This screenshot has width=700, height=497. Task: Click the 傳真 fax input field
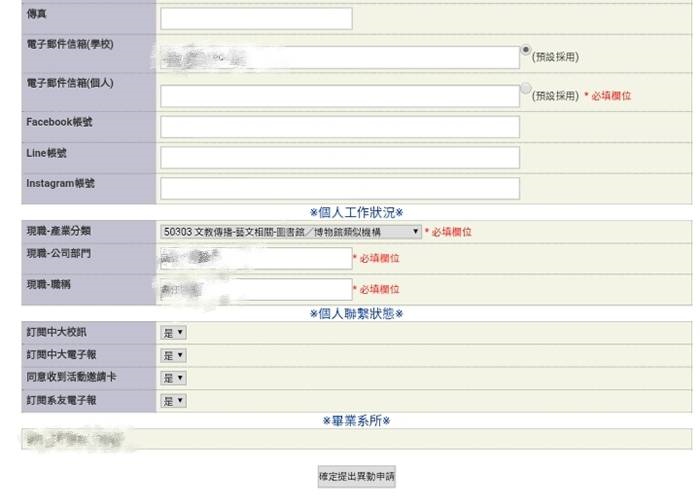click(x=256, y=19)
